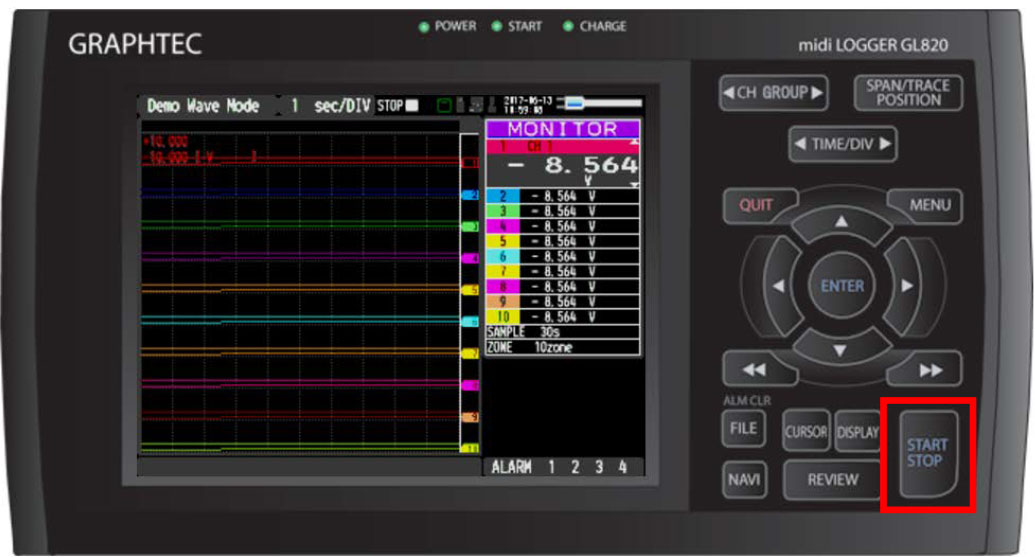
Task: Select channel 9 row in monitor list
Action: (x=562, y=302)
